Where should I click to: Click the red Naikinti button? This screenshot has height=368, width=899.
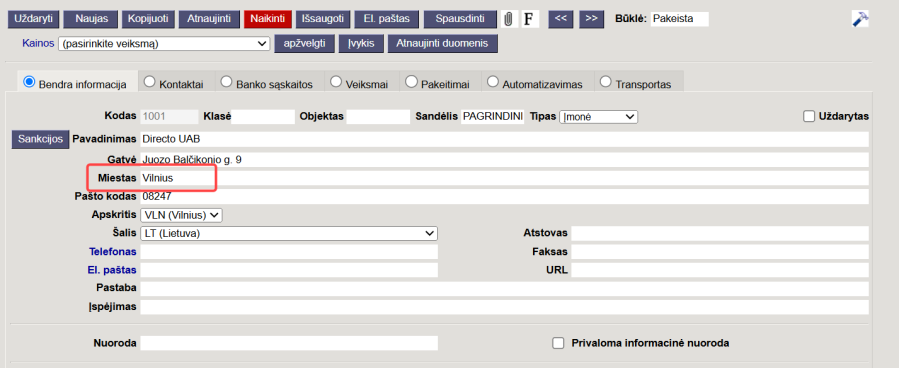coord(268,19)
